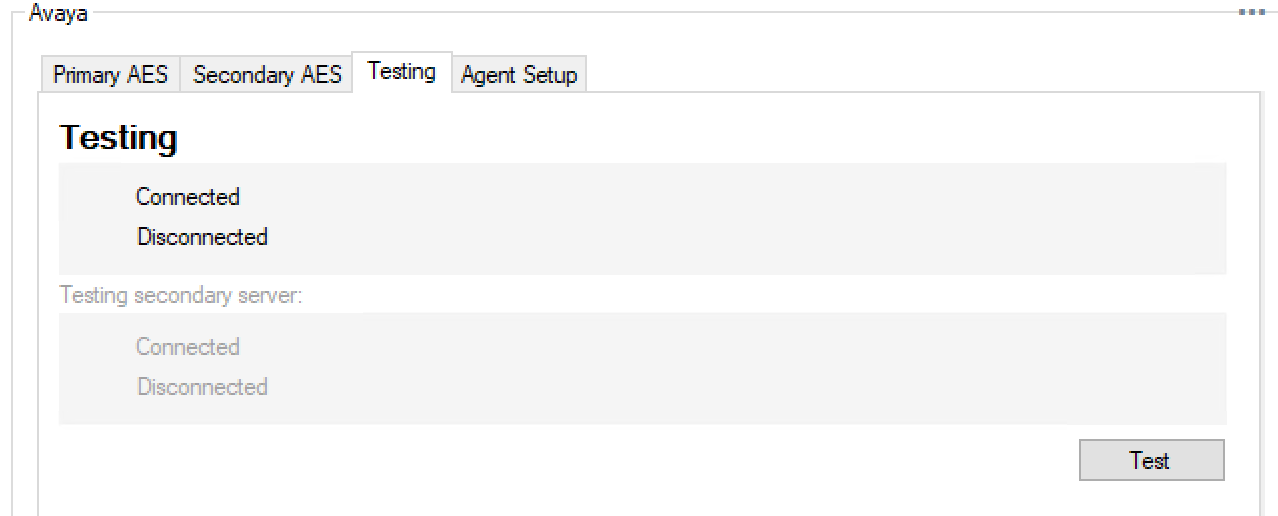Screen dimensions: 1278x516
Task: Go to the Agent Setup tab
Action: (519, 75)
